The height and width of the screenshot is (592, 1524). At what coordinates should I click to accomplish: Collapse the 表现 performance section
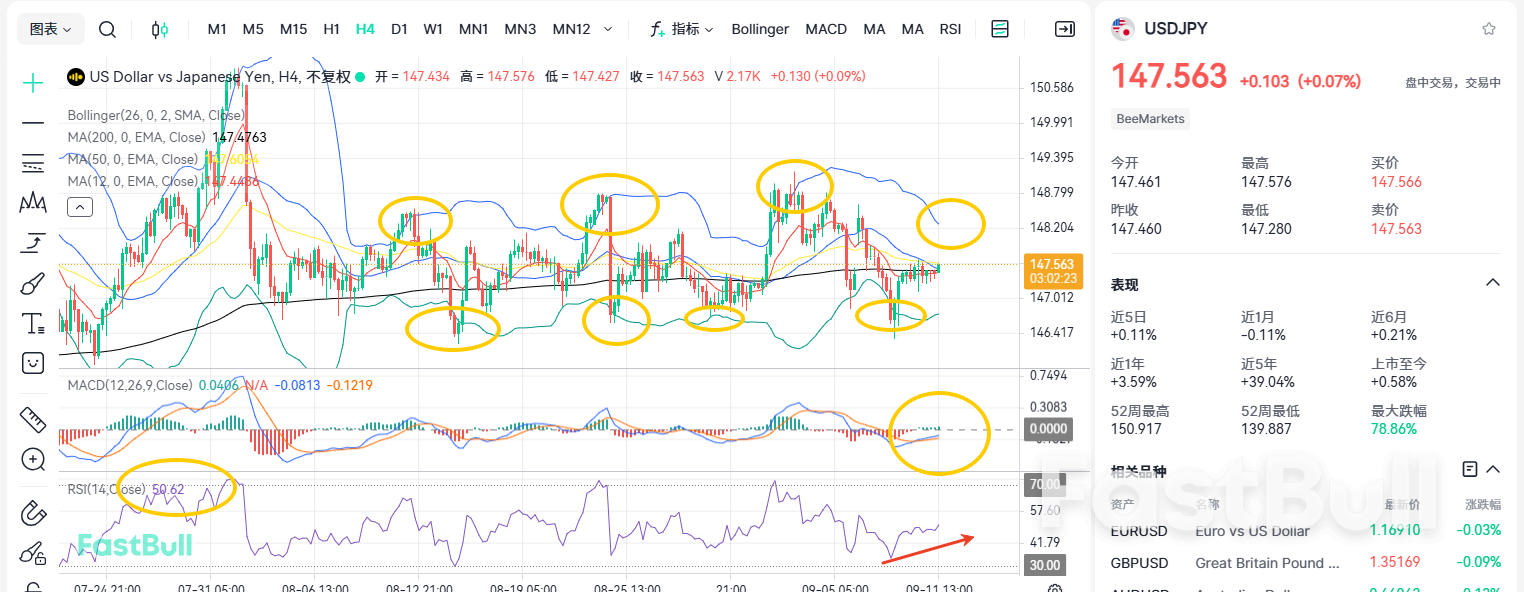[x=1493, y=284]
